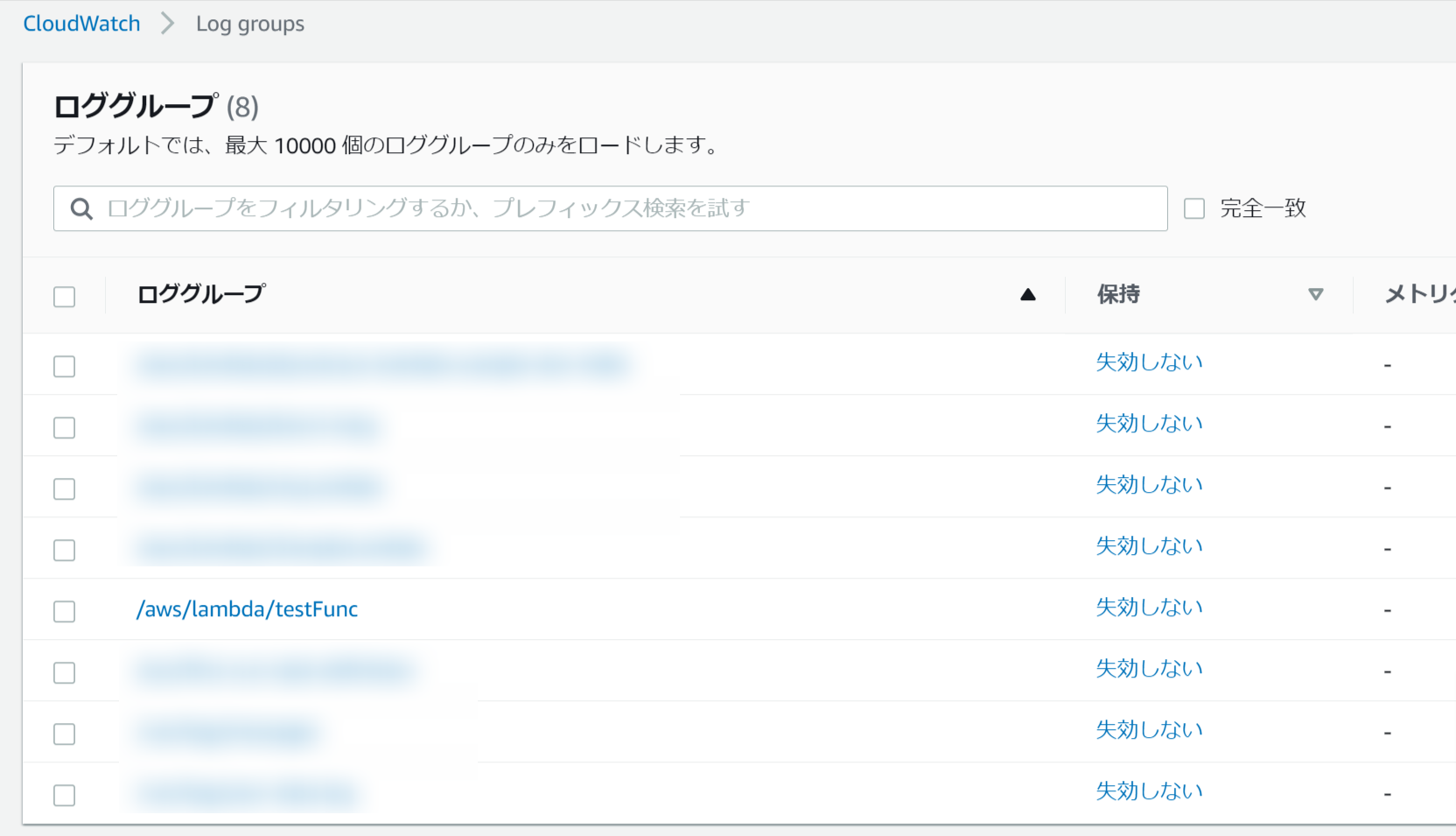Click the Log groups breadcrumb

[250, 24]
